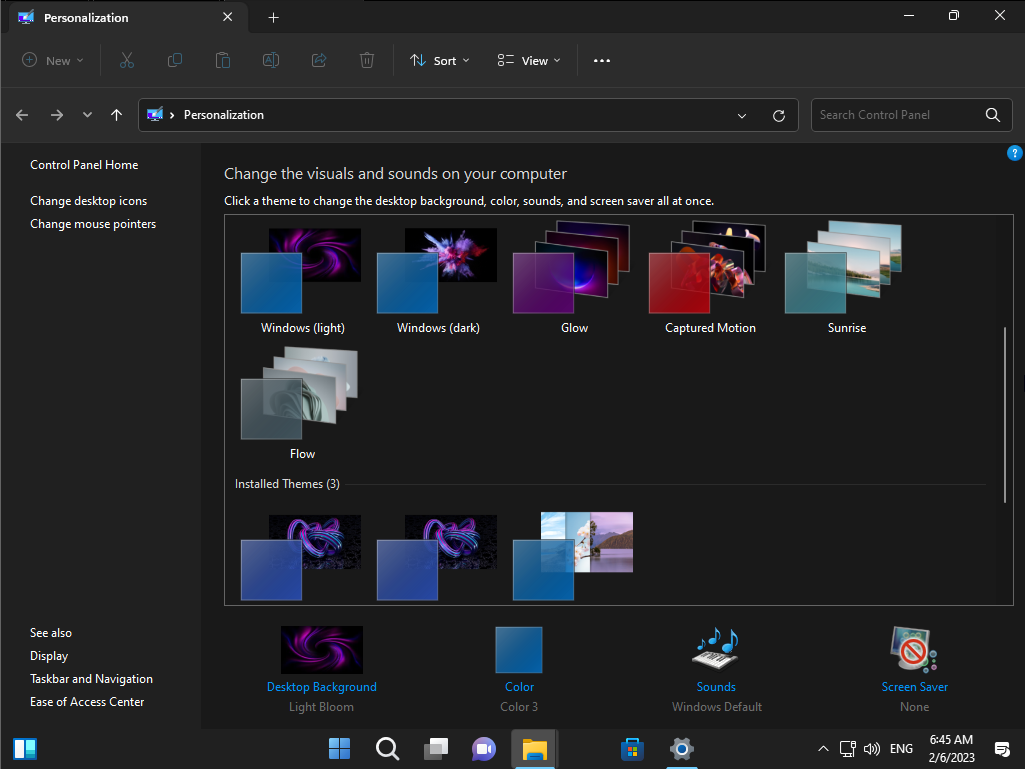Click the Refresh icon in the address bar

[779, 116]
